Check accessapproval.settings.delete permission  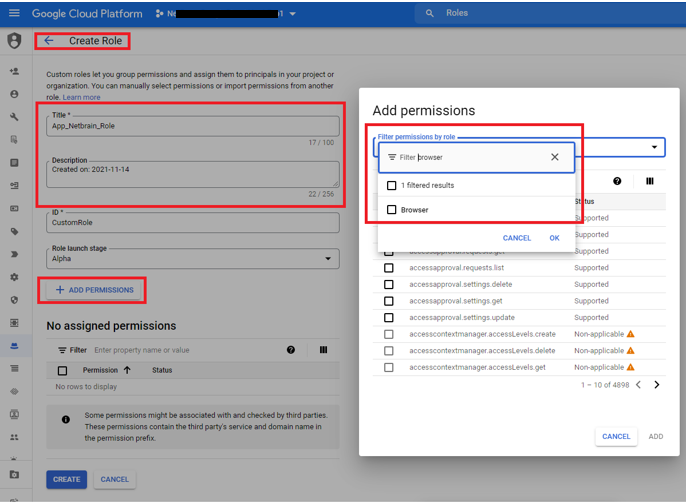[389, 285]
